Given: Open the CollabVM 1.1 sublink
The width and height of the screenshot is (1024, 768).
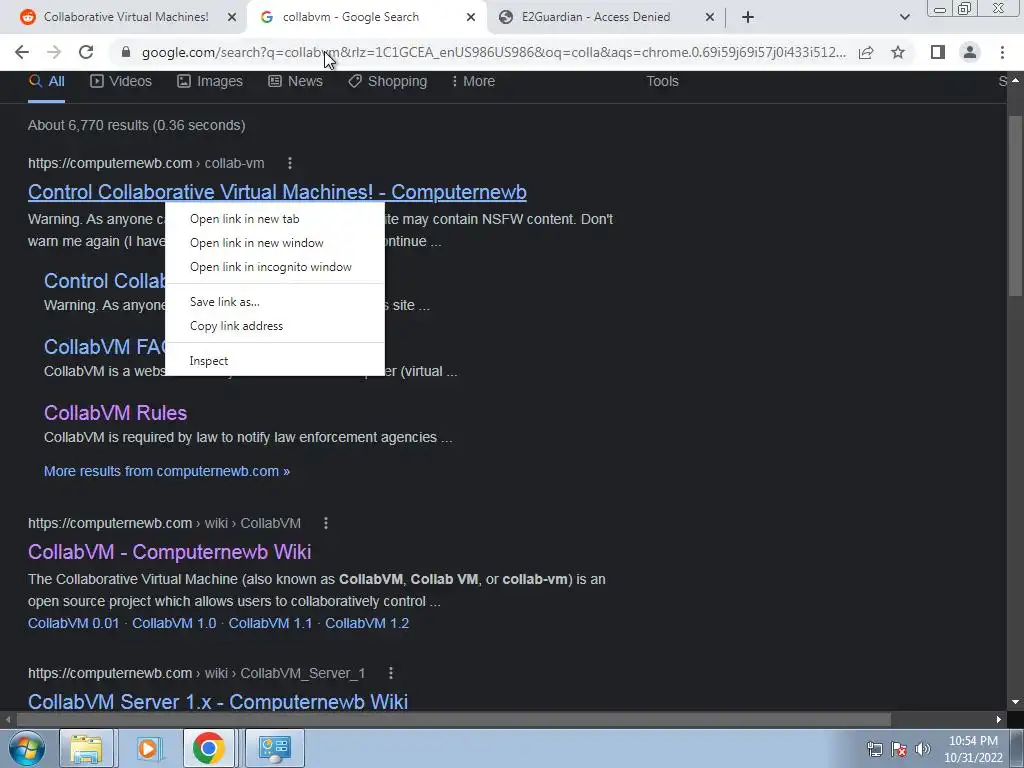Looking at the screenshot, I should pos(270,623).
